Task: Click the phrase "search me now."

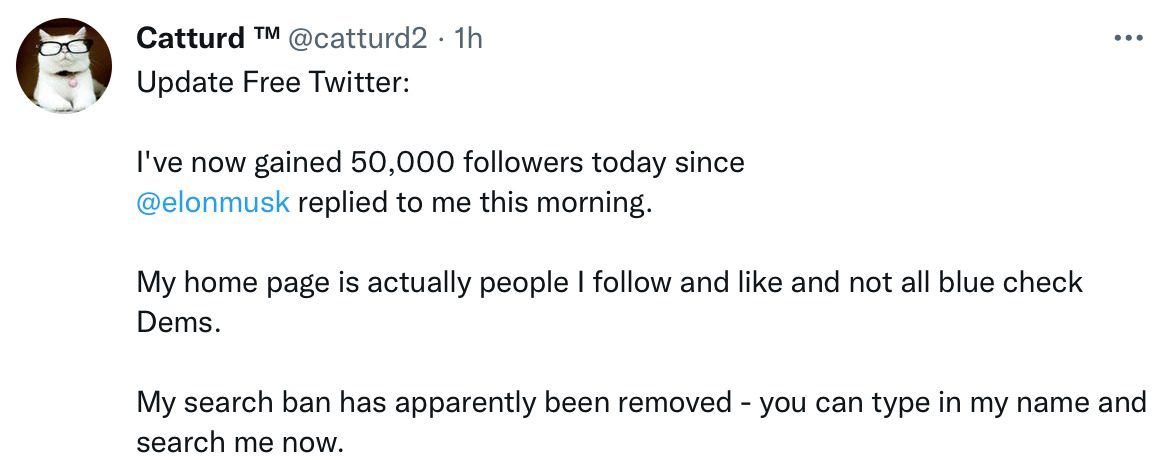Action: pyautogui.click(x=239, y=442)
